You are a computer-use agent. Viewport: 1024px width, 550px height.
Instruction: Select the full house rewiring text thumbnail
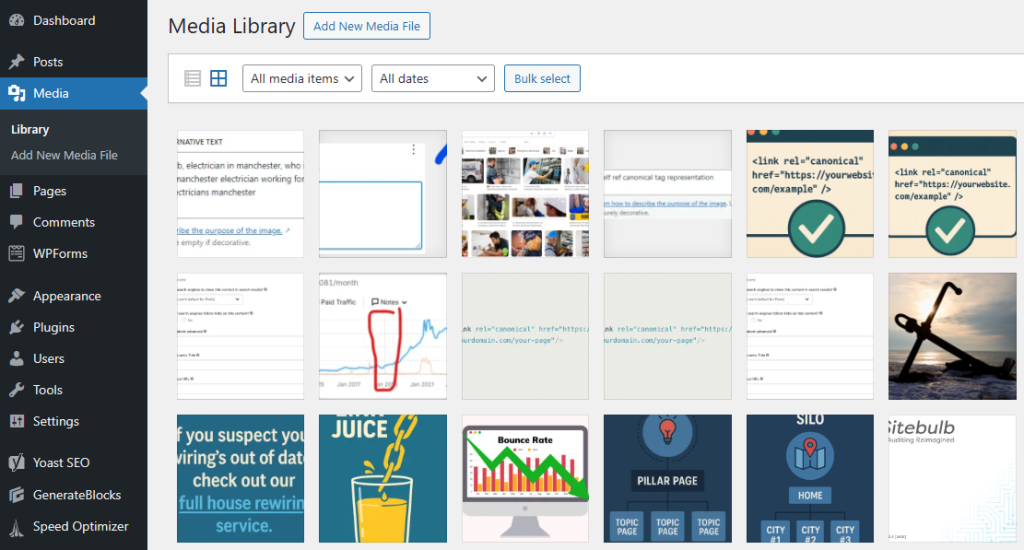tap(240, 479)
